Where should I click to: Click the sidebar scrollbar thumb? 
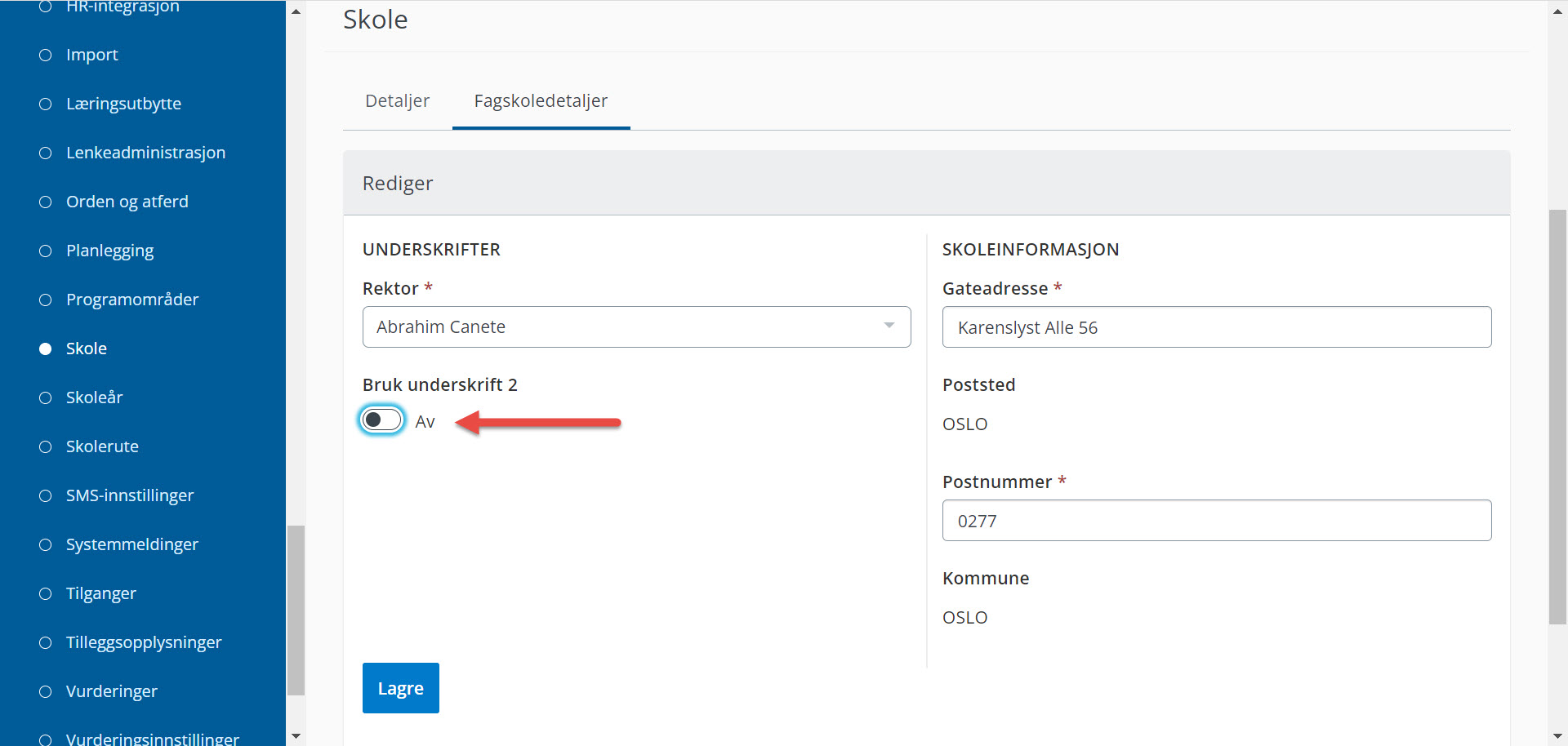tap(296, 611)
